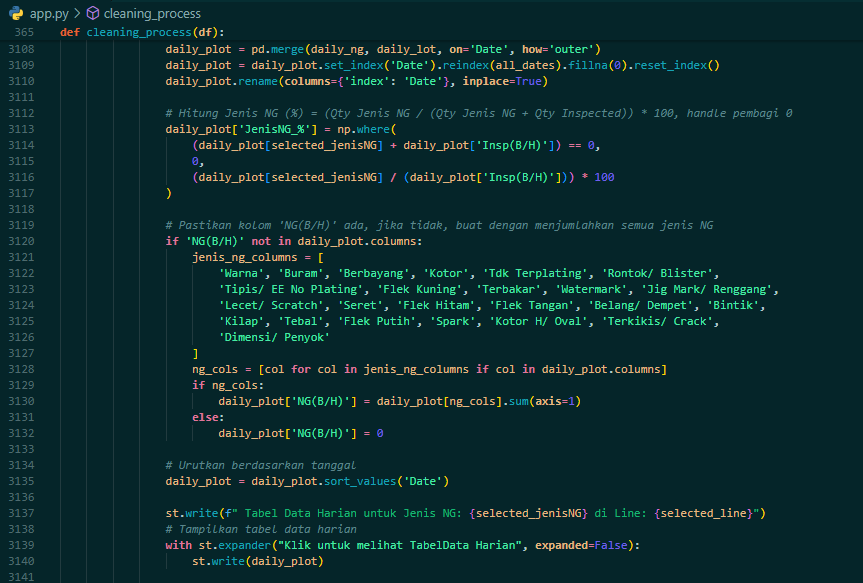Click the string 'Rontok/ Blister'

tap(657, 273)
